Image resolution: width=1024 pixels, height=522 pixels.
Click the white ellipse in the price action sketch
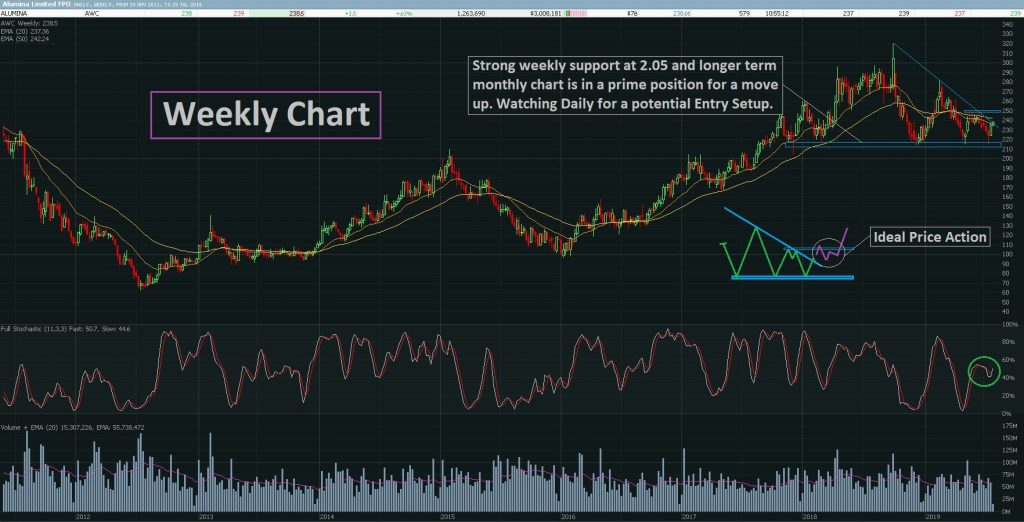tap(829, 252)
